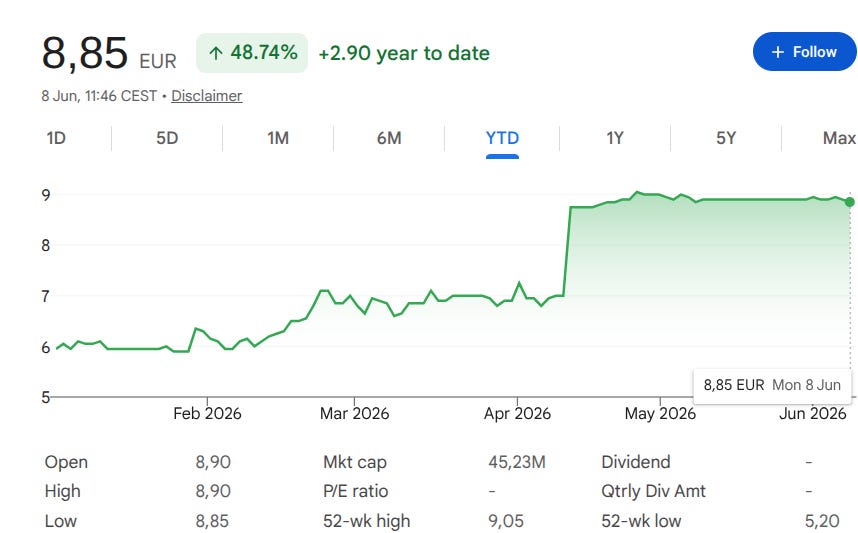Click the Open value 8,90
This screenshot has width=858, height=533.
213,462
